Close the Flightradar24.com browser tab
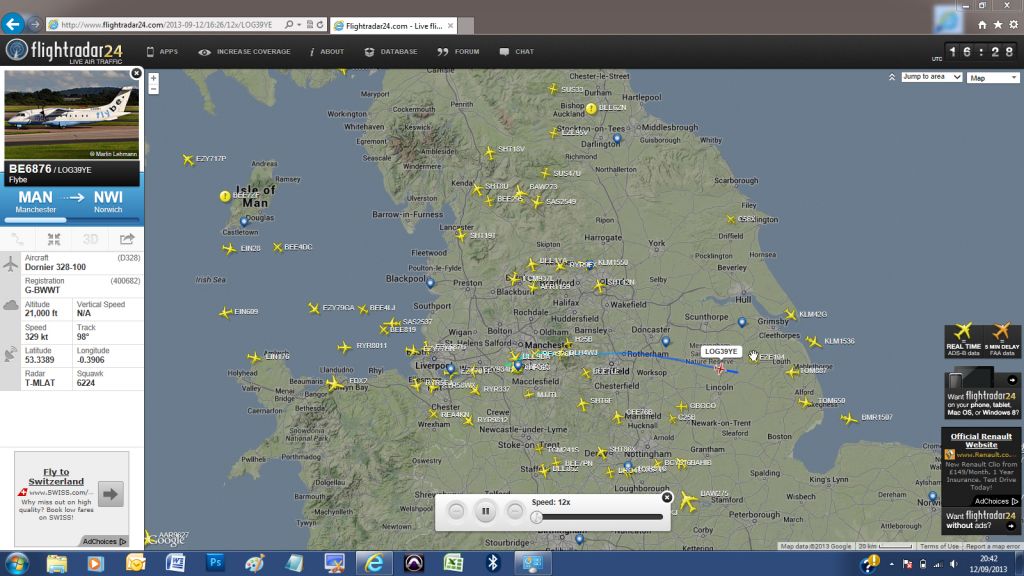The image size is (1024, 576). point(450,25)
